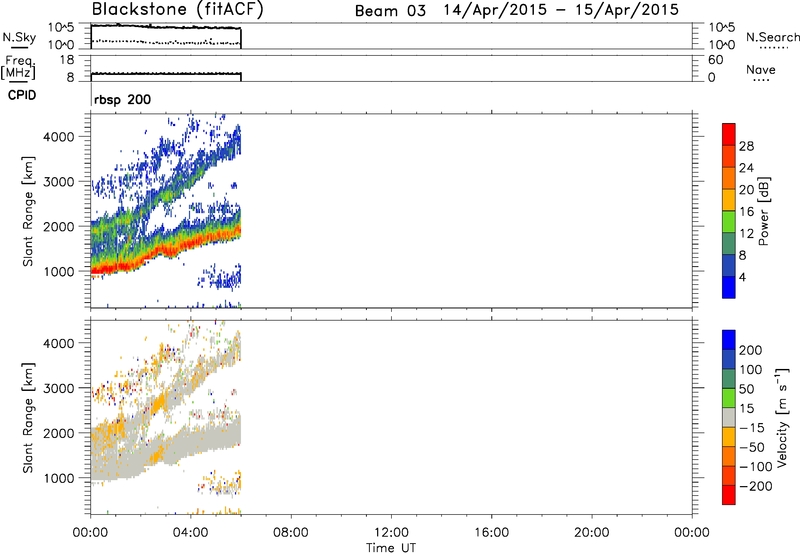The height and width of the screenshot is (554, 800).
Task: Click the 4000 tick on the power panel
Action: (x=59, y=137)
